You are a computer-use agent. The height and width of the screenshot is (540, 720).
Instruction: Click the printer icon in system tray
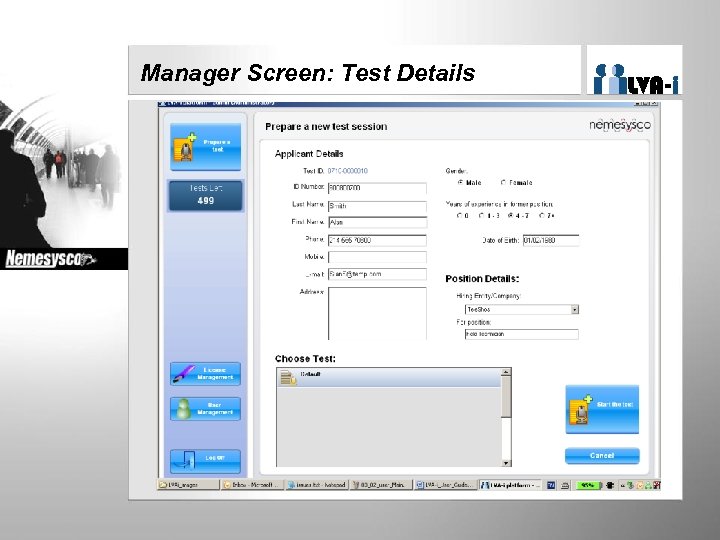565,485
